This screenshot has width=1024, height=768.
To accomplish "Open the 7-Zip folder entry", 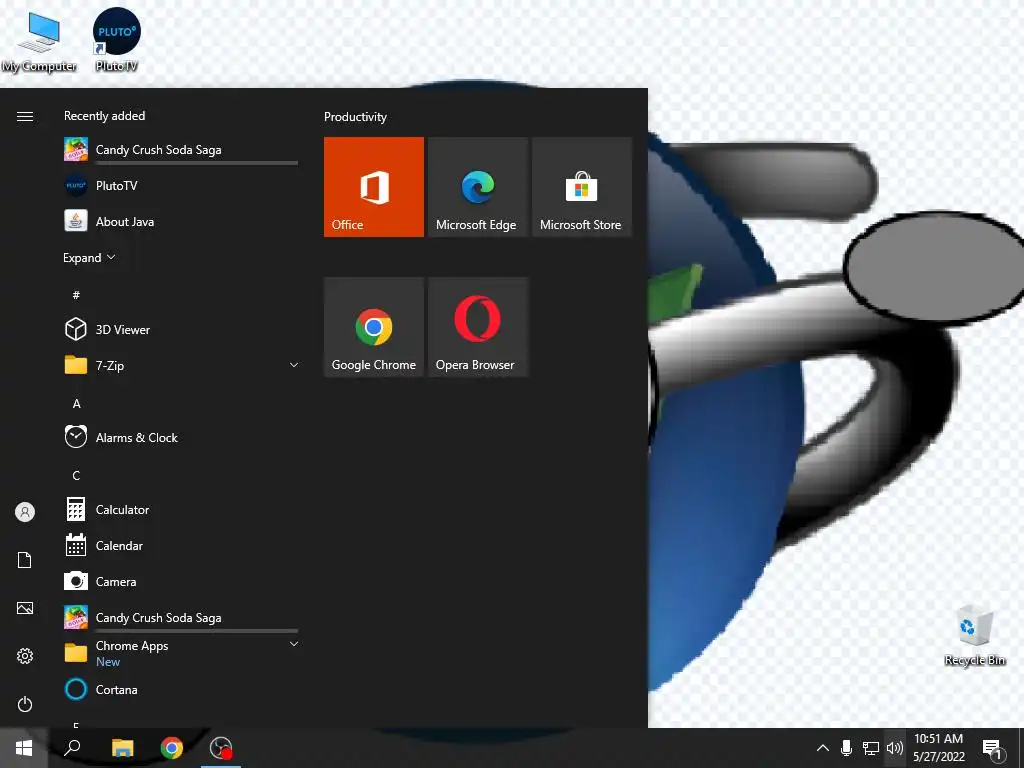I will point(181,366).
